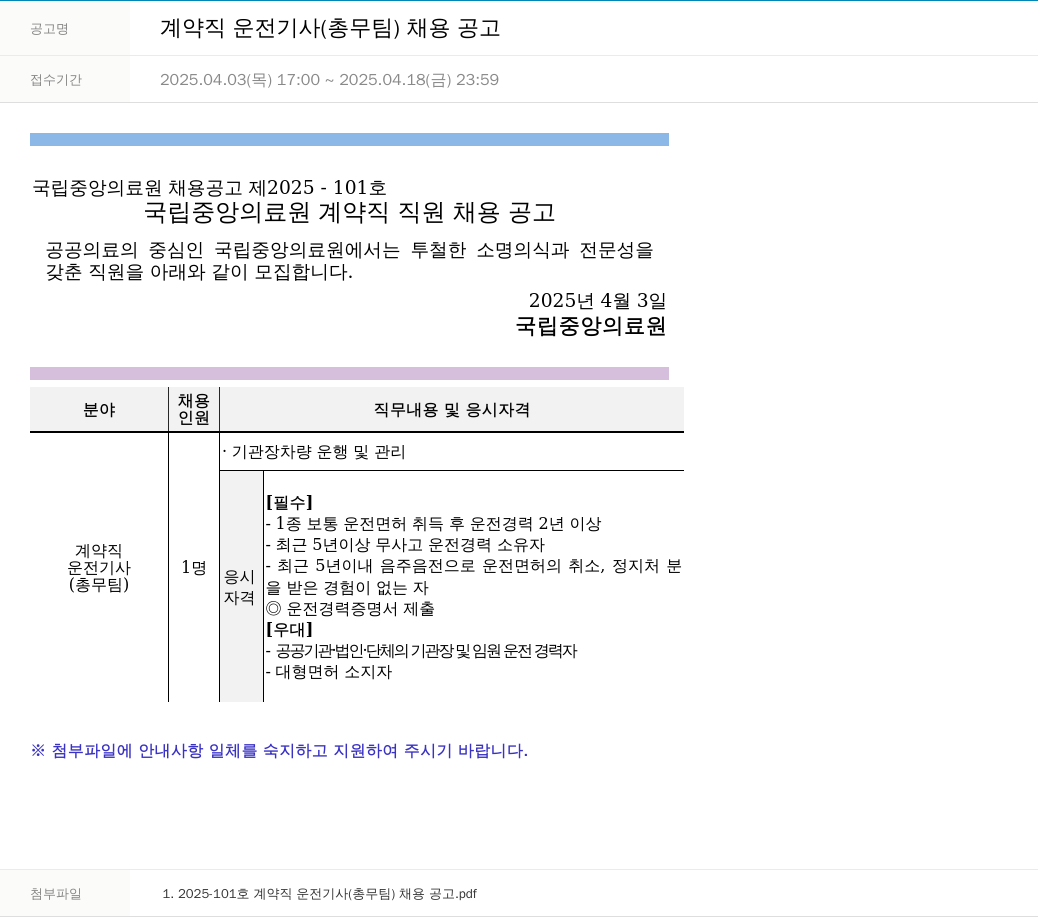
Task: Click the '첨부파일' label
Action: [56, 894]
